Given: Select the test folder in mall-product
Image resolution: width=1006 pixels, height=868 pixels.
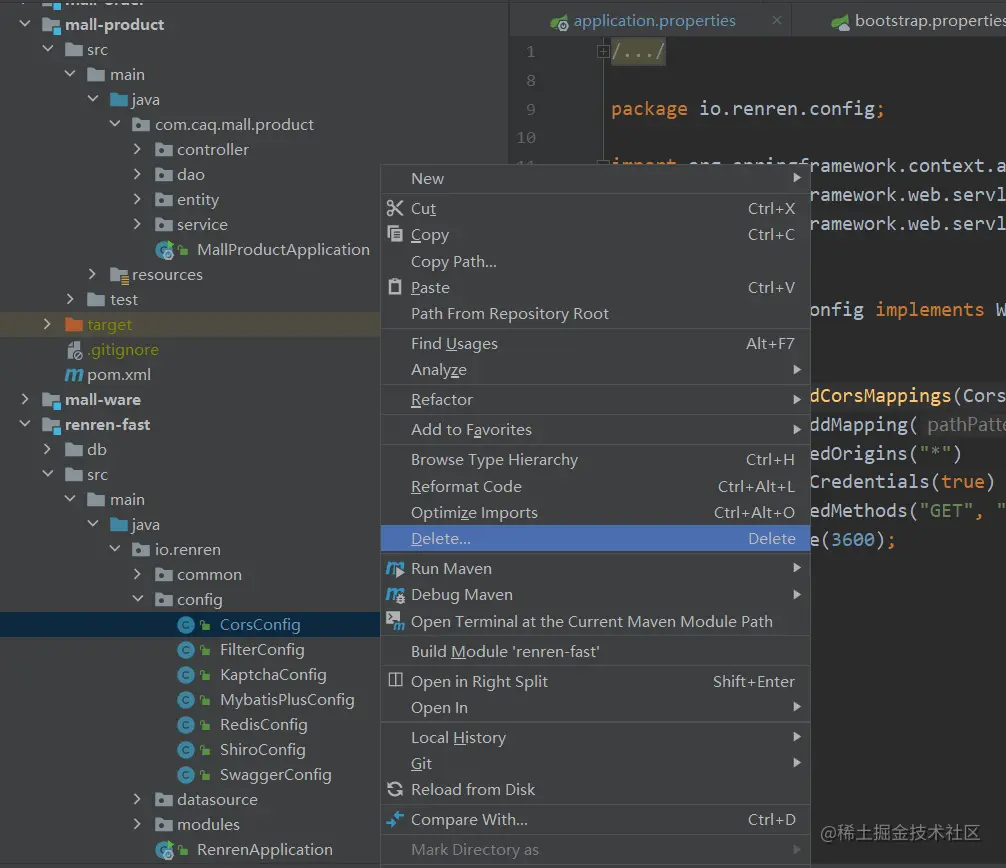Looking at the screenshot, I should point(124,300).
